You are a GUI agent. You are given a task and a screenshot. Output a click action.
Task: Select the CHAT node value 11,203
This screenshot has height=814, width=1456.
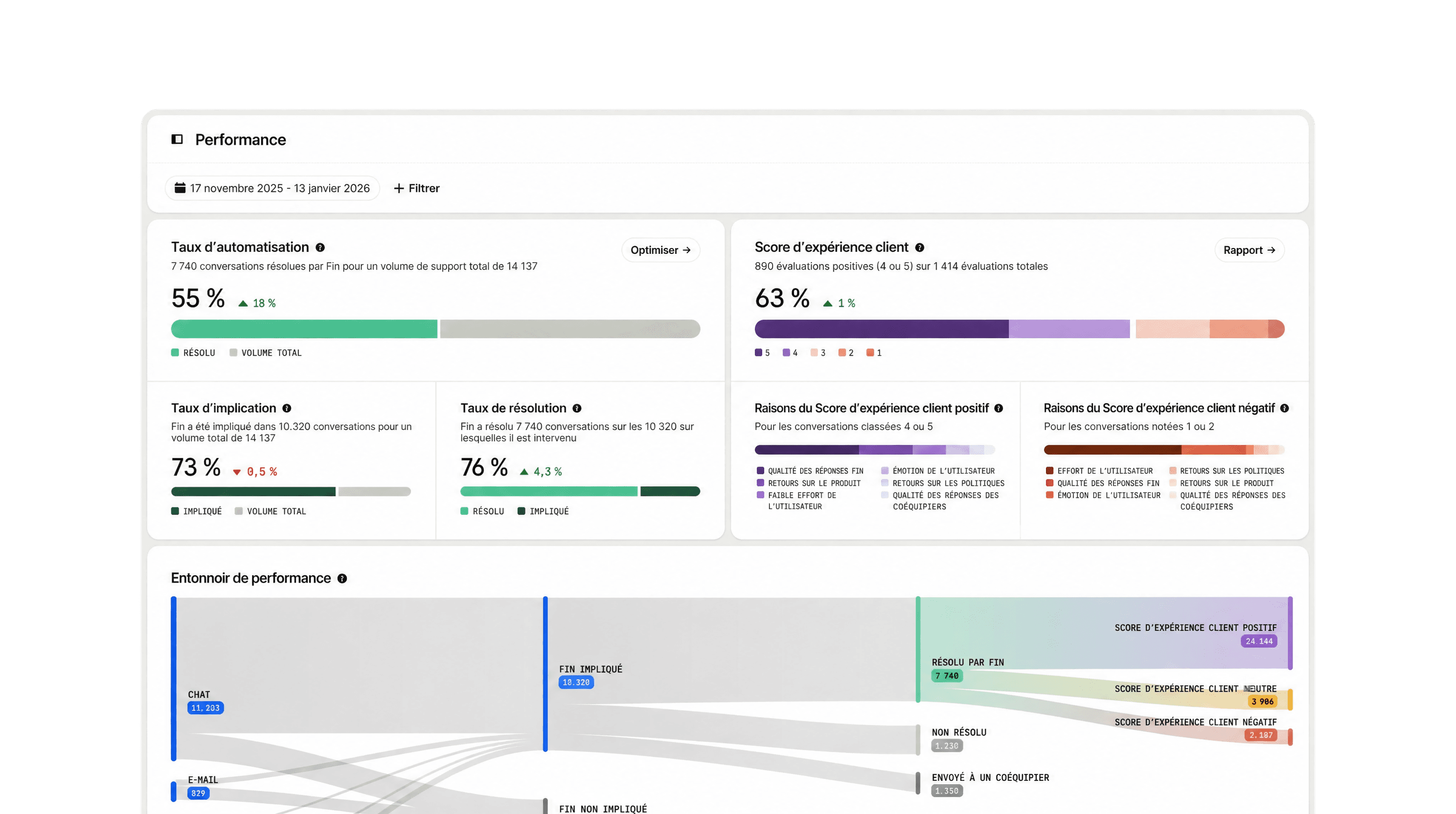(205, 708)
